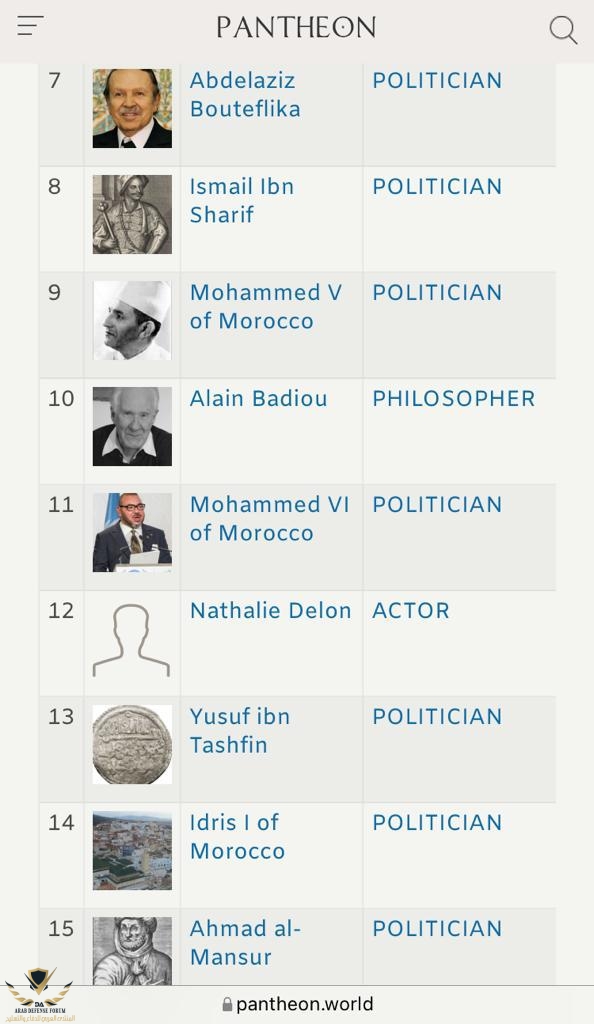The height and width of the screenshot is (1024, 594).
Task: Tap the padlock icon beside pantheon.world
Action: pos(227,1004)
